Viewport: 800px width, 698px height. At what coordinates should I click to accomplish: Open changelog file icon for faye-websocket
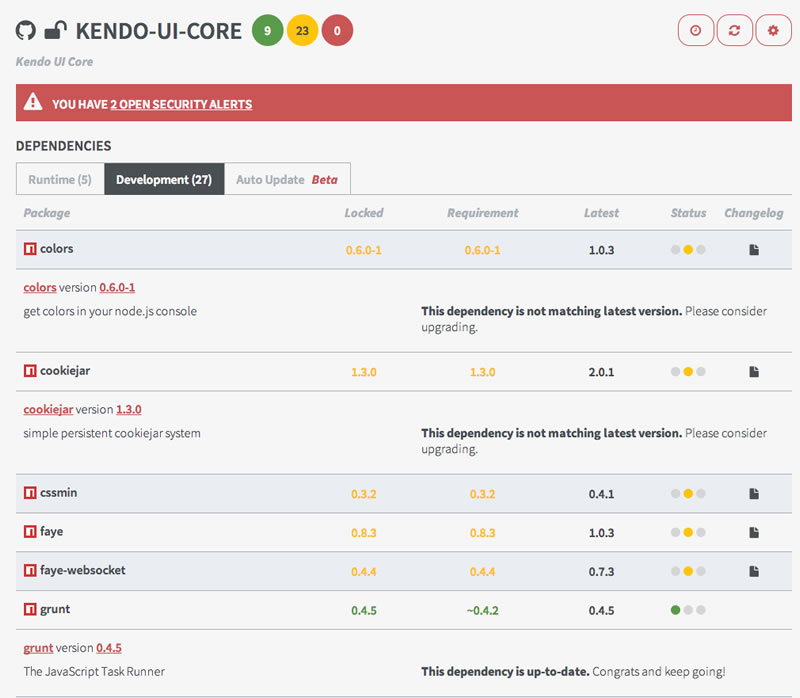click(x=754, y=571)
